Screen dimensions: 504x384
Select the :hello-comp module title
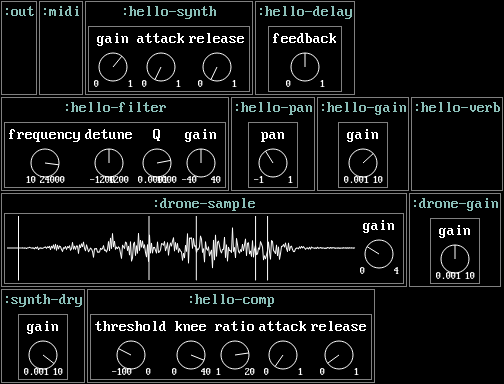[231, 300]
